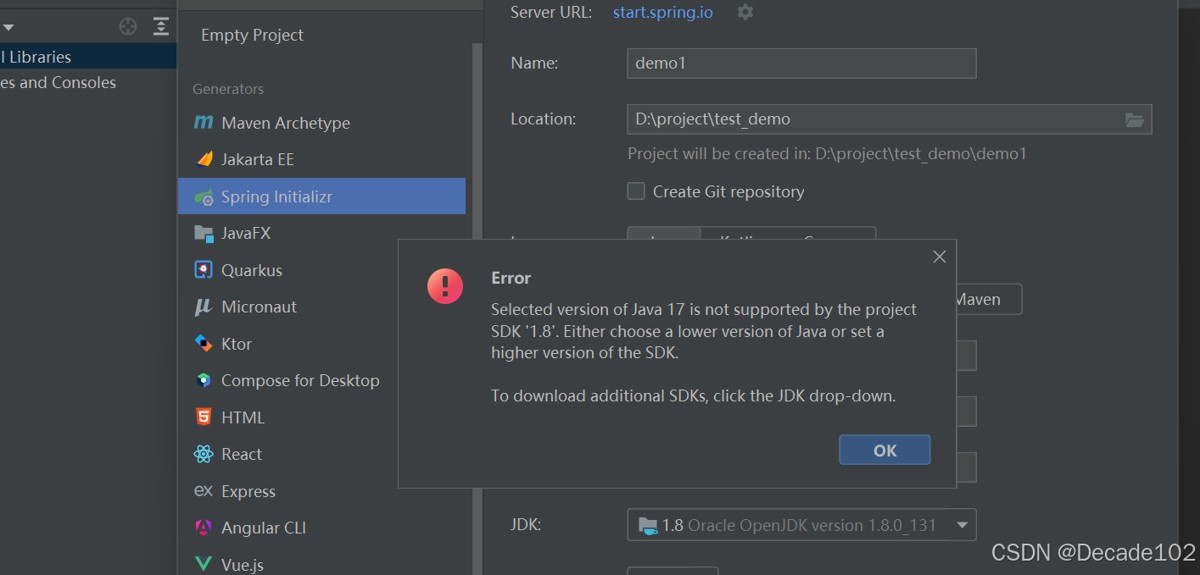Click the JavaFX generator icon
Screen dimensions: 1200x575
coord(204,233)
